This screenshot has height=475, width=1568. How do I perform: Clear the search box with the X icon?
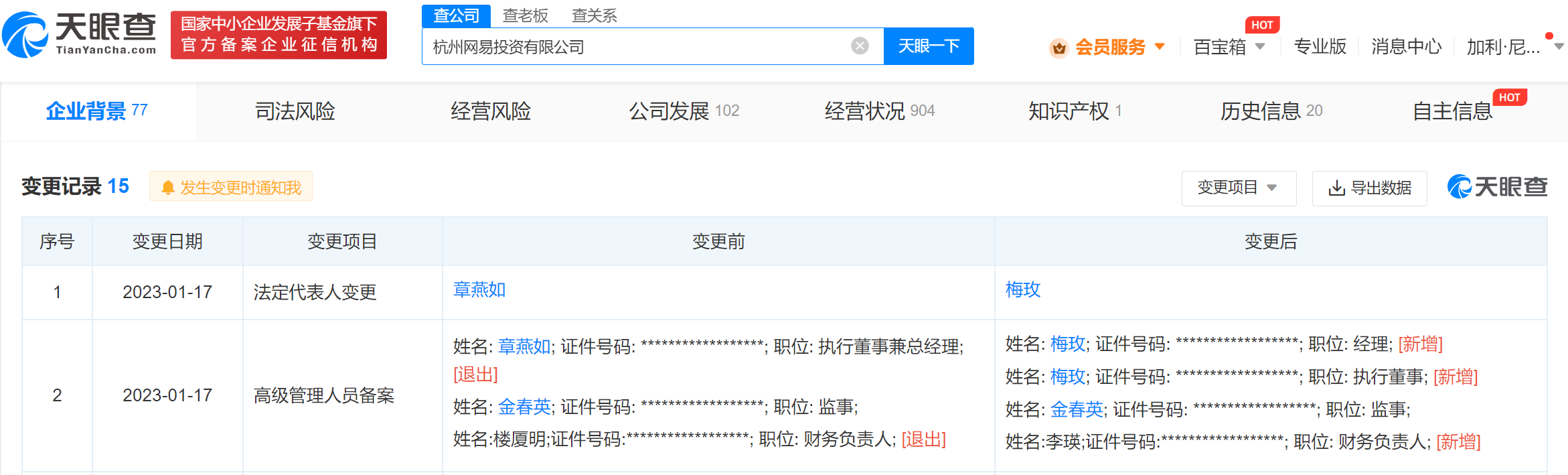(x=860, y=46)
